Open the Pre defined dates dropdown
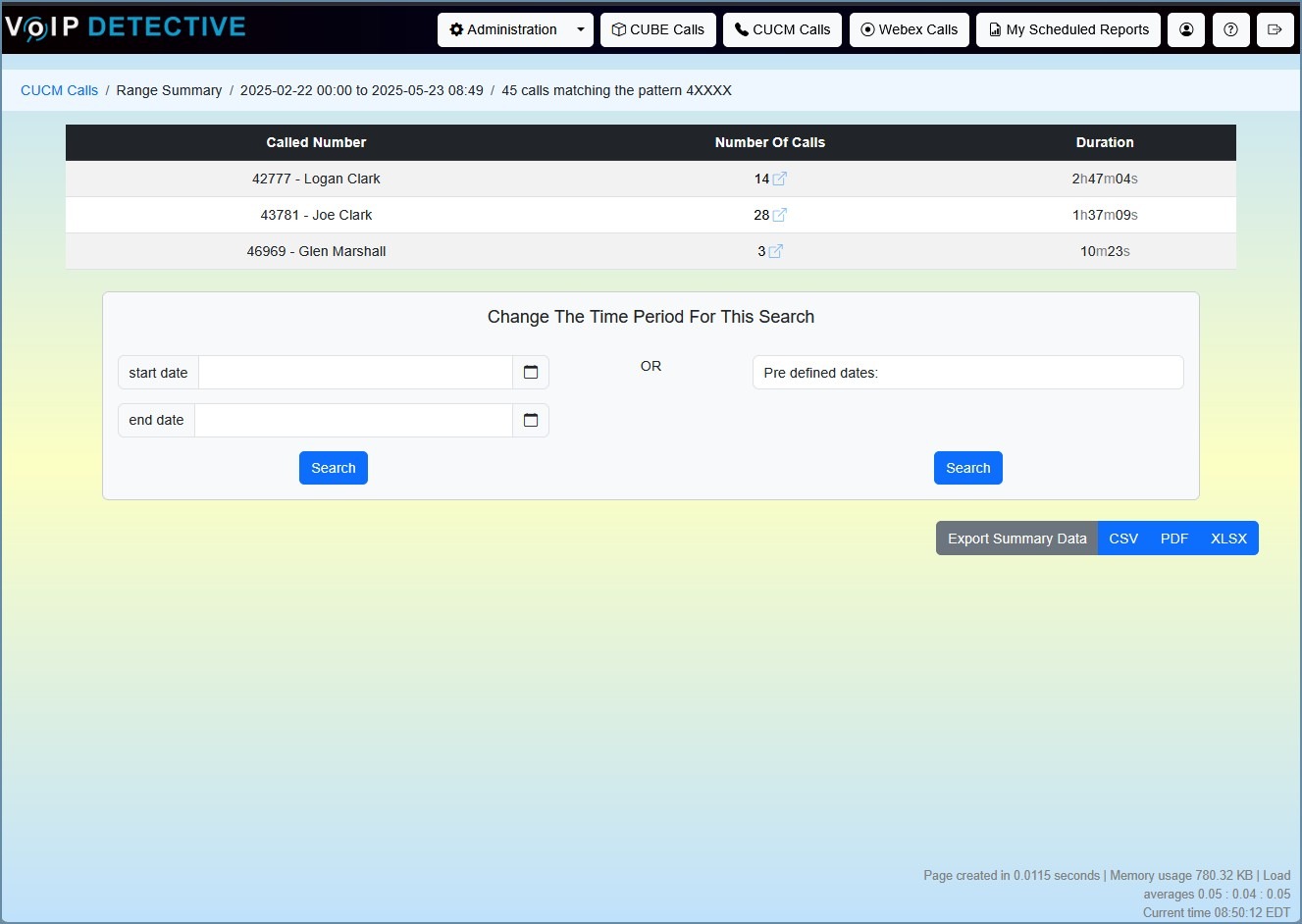The width and height of the screenshot is (1302, 924). click(x=967, y=373)
